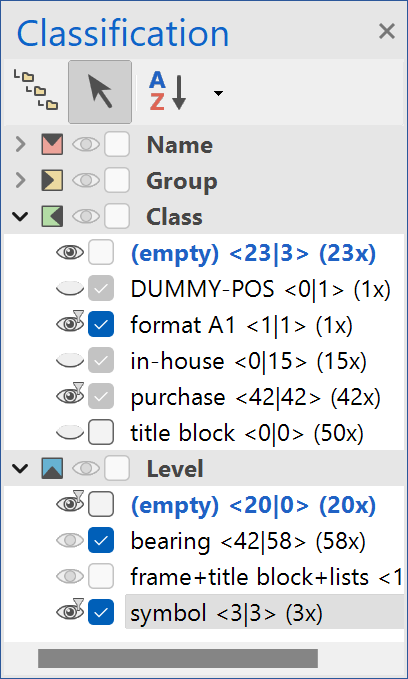
Task: Show the hidden title block class eye
Action: 70,432
